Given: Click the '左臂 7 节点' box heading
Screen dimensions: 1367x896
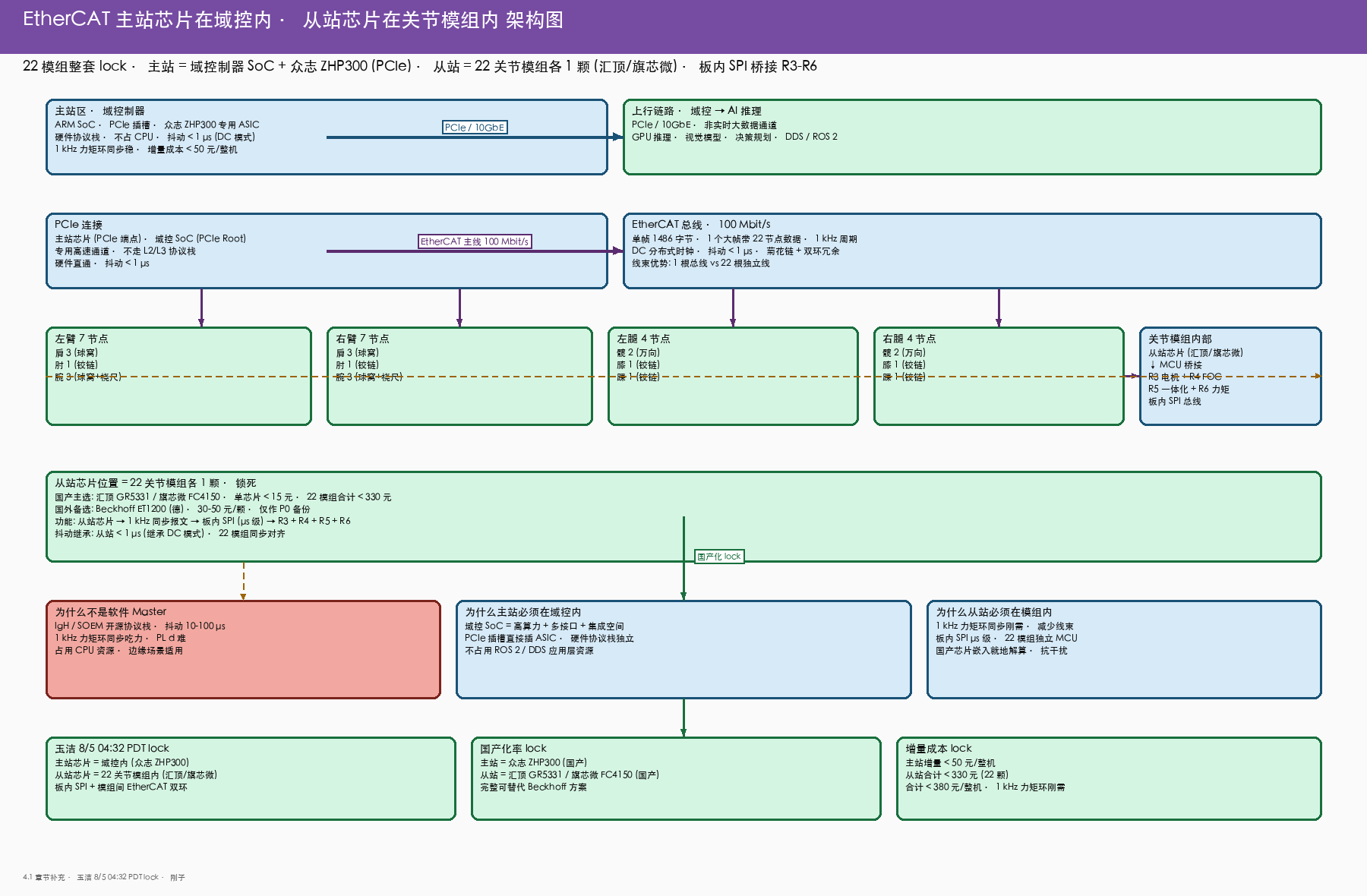Looking at the screenshot, I should 81,339.
